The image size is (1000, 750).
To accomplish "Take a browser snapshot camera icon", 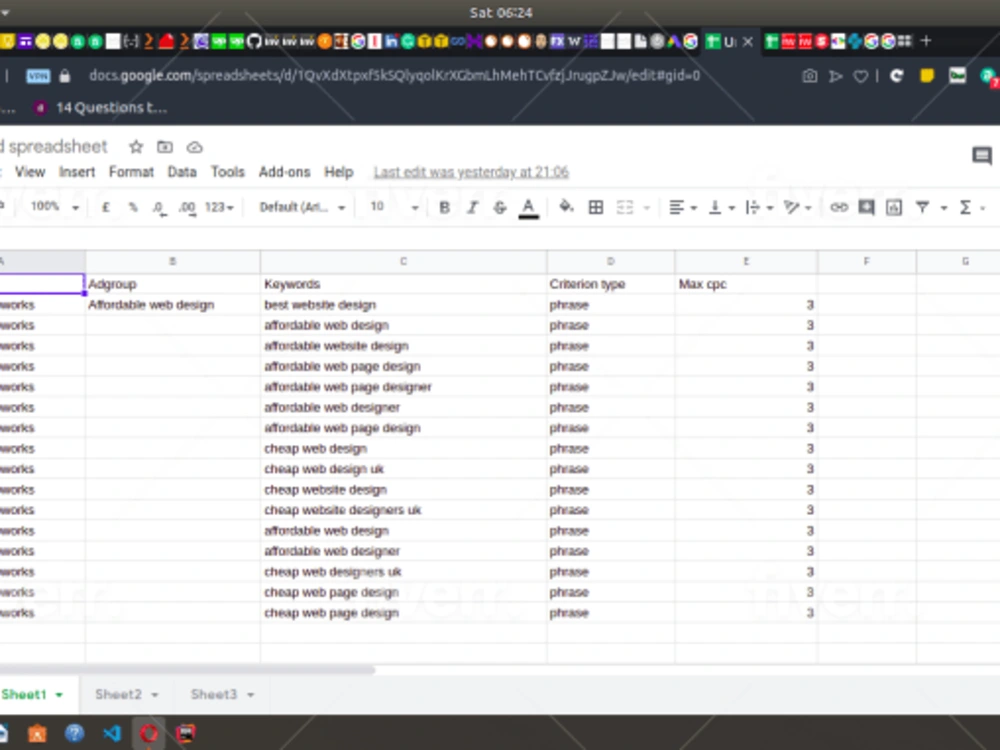I will pos(809,77).
